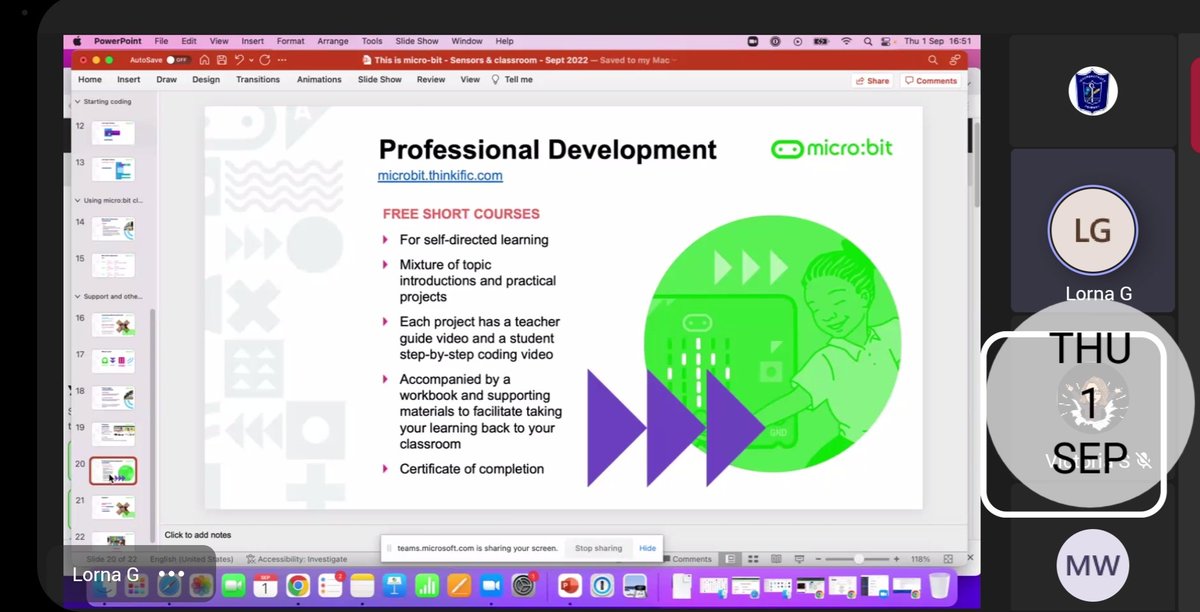Image resolution: width=1200 pixels, height=612 pixels.
Task: Collapse the 'Support and othe...' section
Action: click(x=78, y=297)
